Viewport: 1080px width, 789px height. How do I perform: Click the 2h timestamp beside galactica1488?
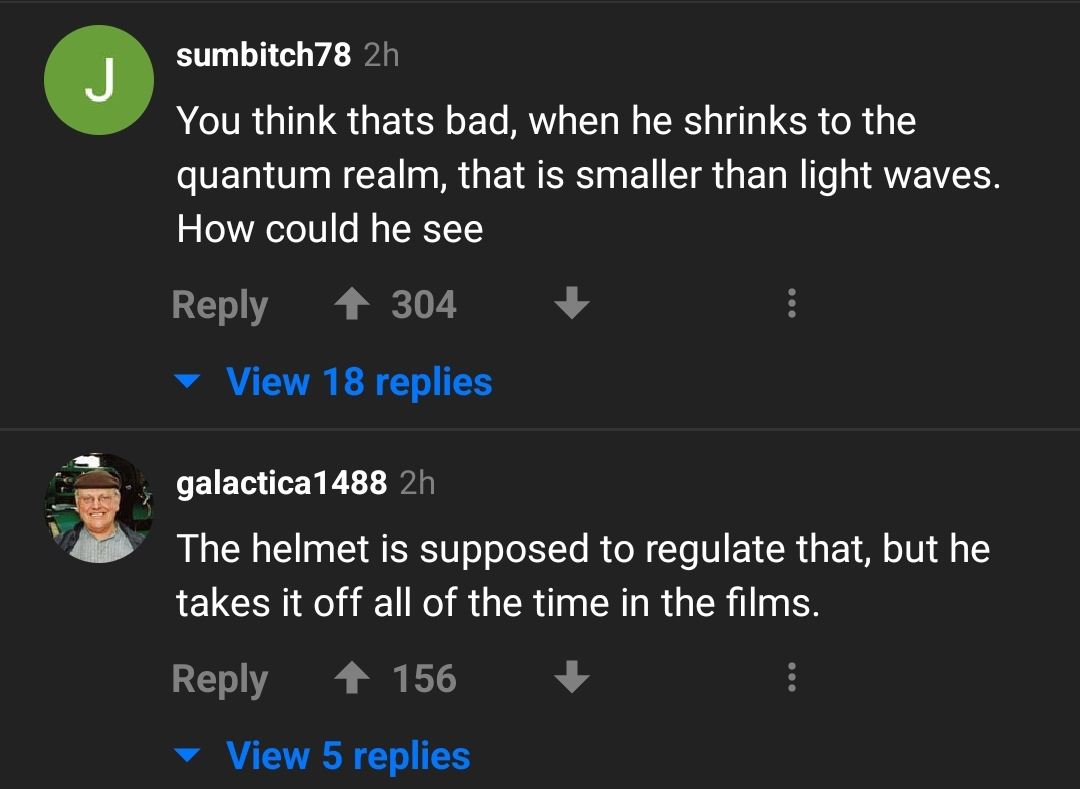coord(417,483)
